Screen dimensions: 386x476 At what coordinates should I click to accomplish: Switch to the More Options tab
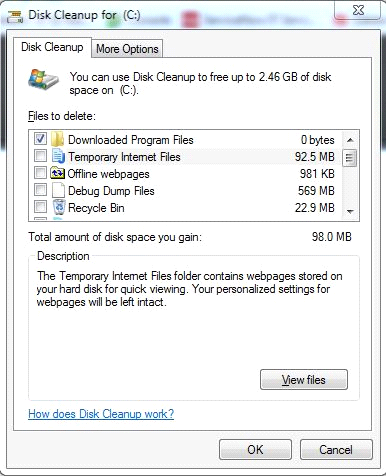127,49
